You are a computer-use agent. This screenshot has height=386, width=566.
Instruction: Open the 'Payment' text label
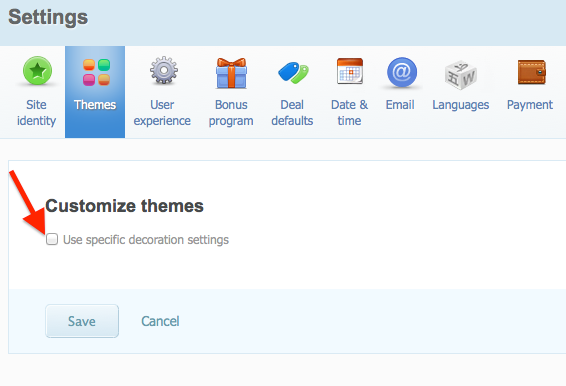(530, 105)
